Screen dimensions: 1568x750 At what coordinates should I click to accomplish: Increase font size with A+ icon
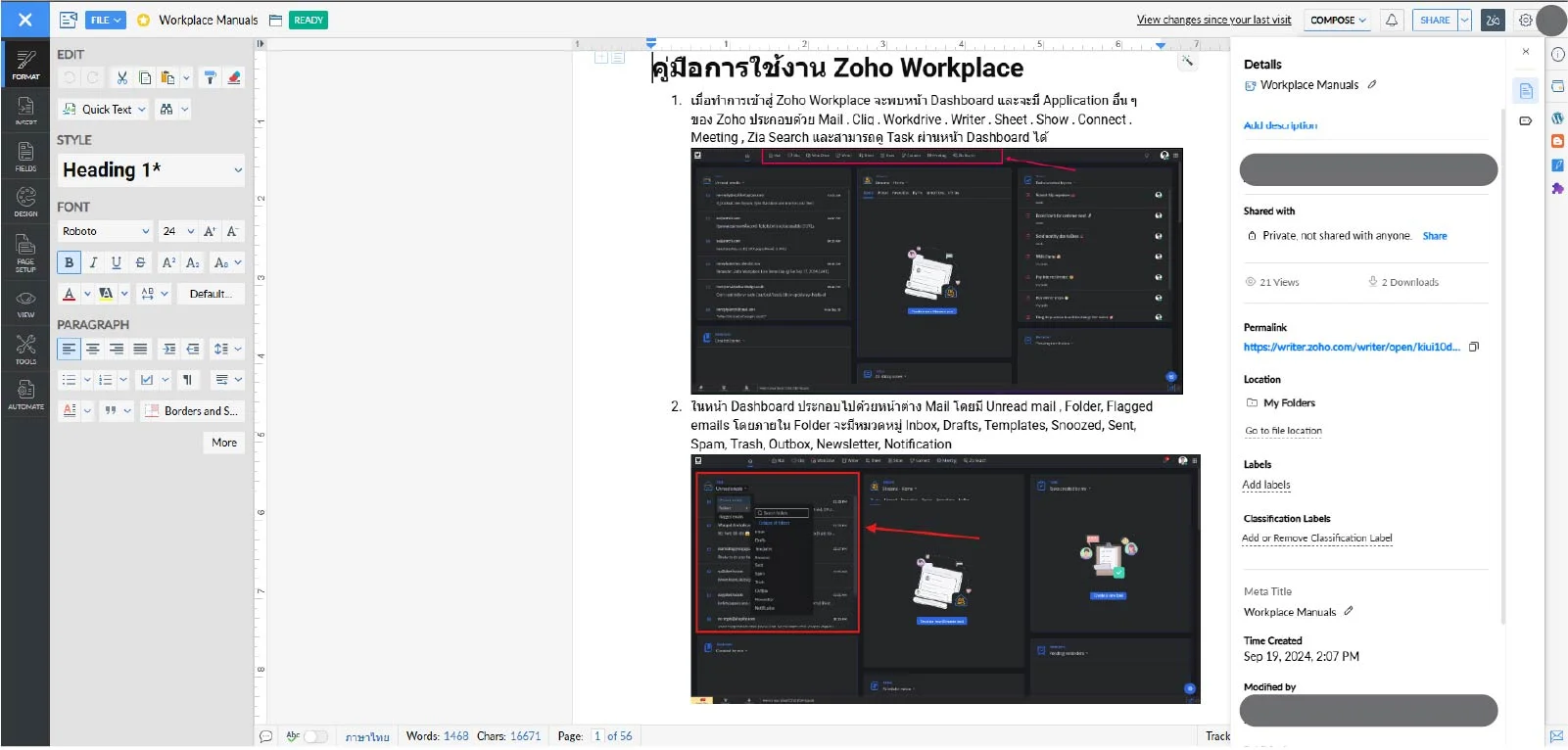(210, 231)
